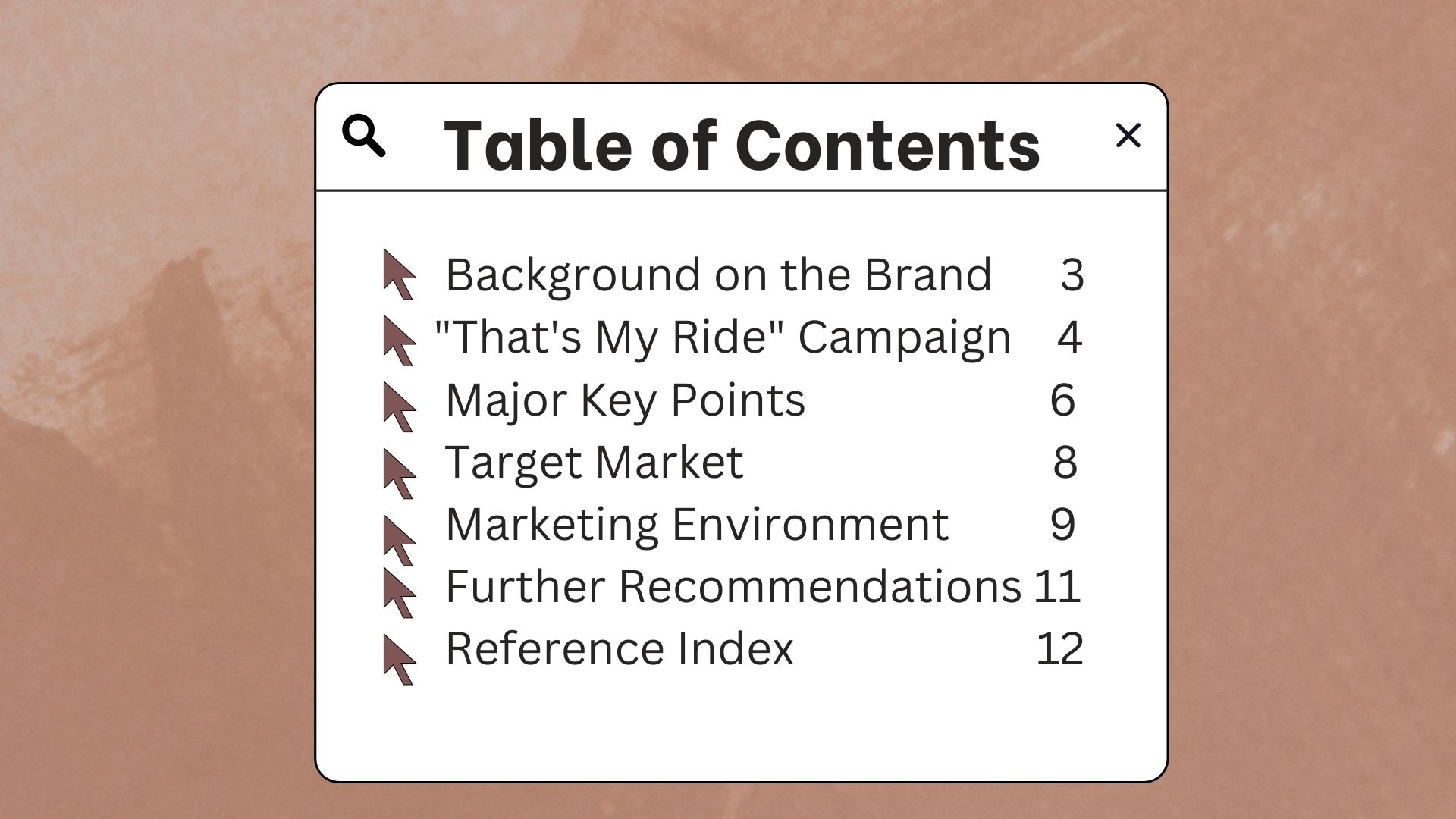The width and height of the screenshot is (1456, 819).
Task: Close the Table of Contents window
Action: point(1128,136)
